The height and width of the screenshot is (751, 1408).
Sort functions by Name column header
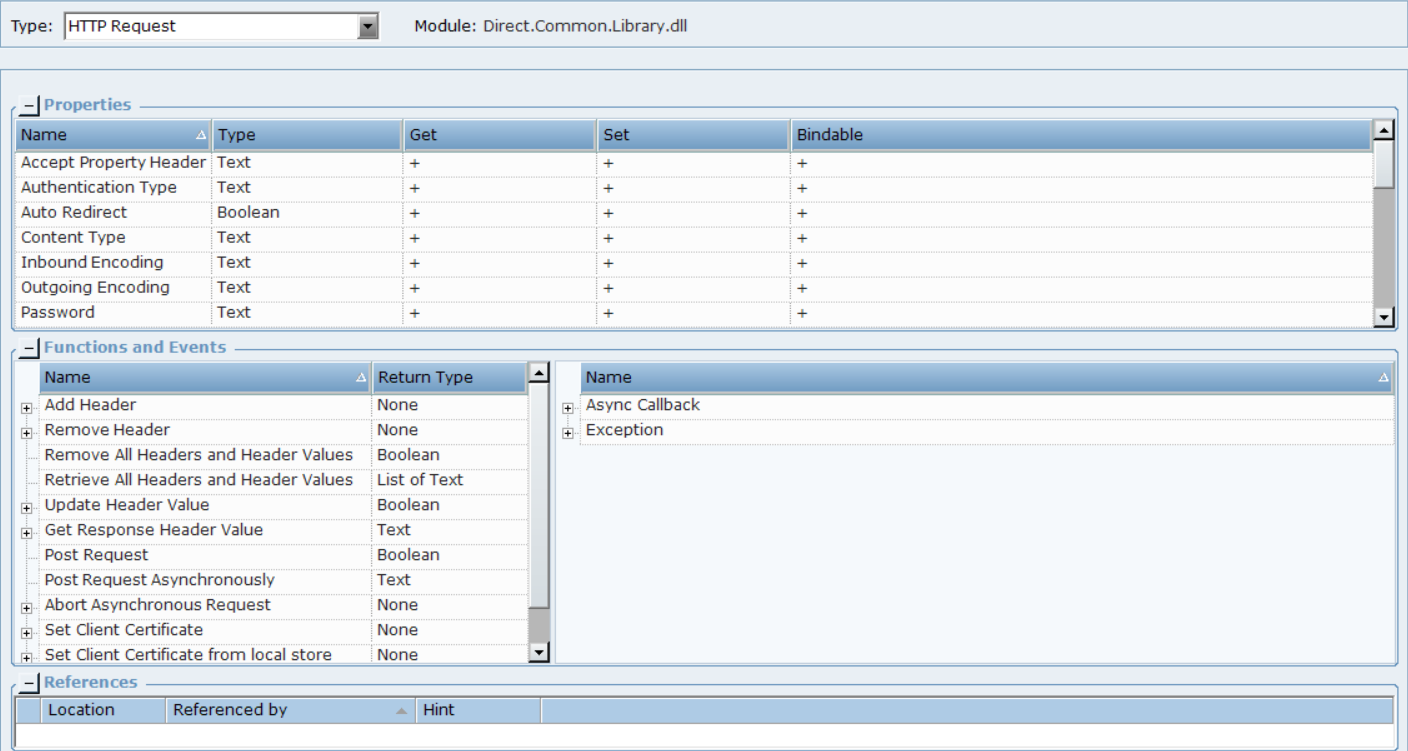pyautogui.click(x=205, y=377)
